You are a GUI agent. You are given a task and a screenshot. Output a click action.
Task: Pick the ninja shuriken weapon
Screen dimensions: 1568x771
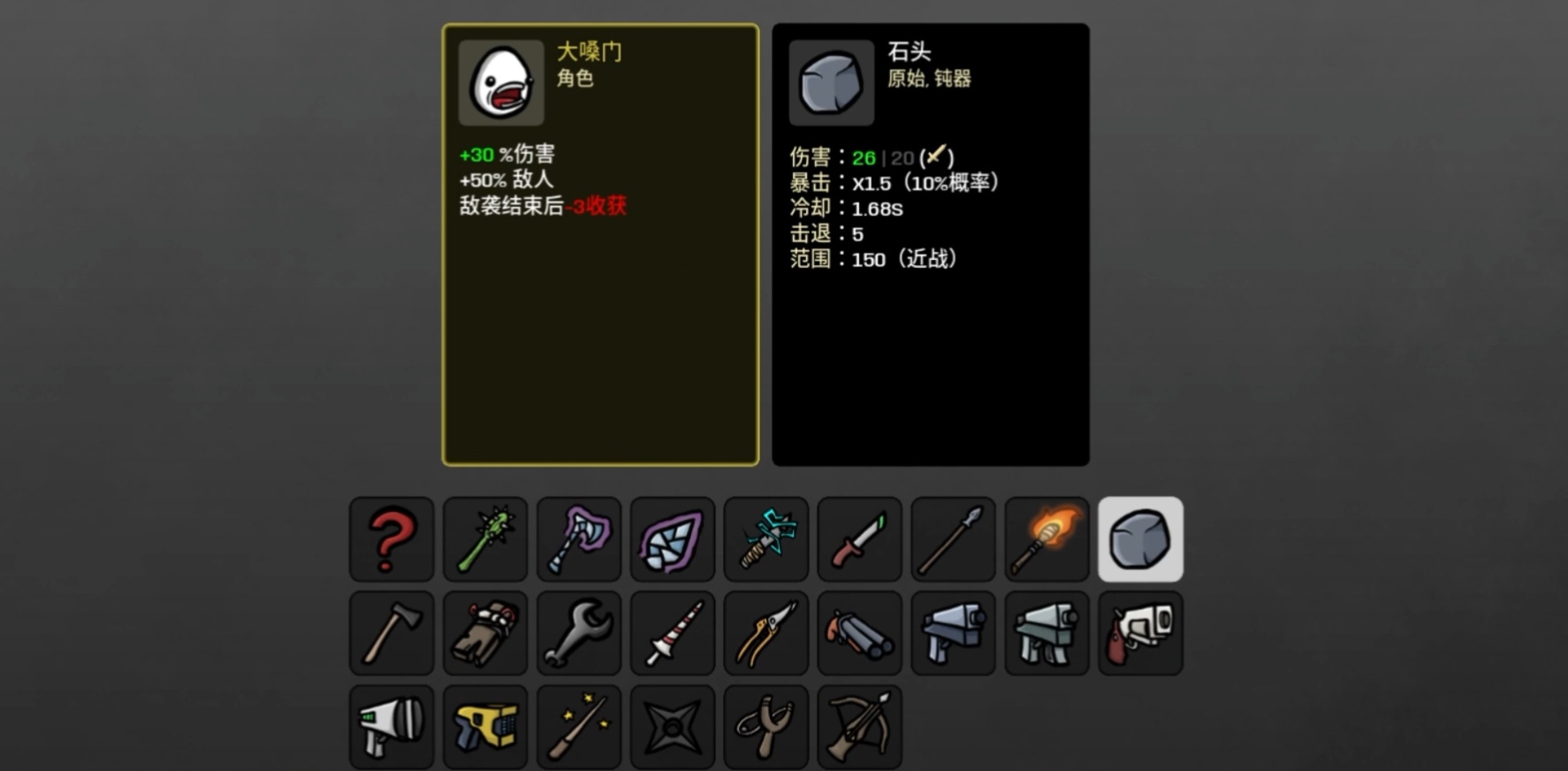tap(673, 727)
